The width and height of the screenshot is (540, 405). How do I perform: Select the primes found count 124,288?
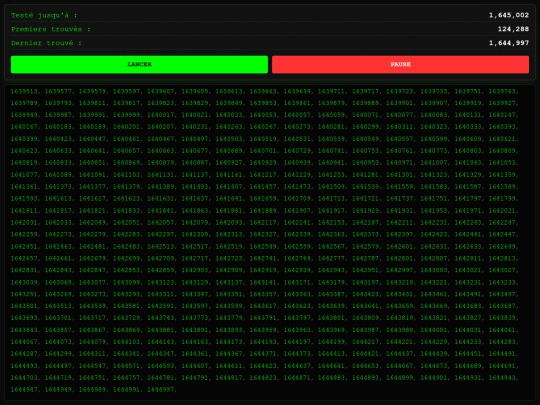click(513, 29)
